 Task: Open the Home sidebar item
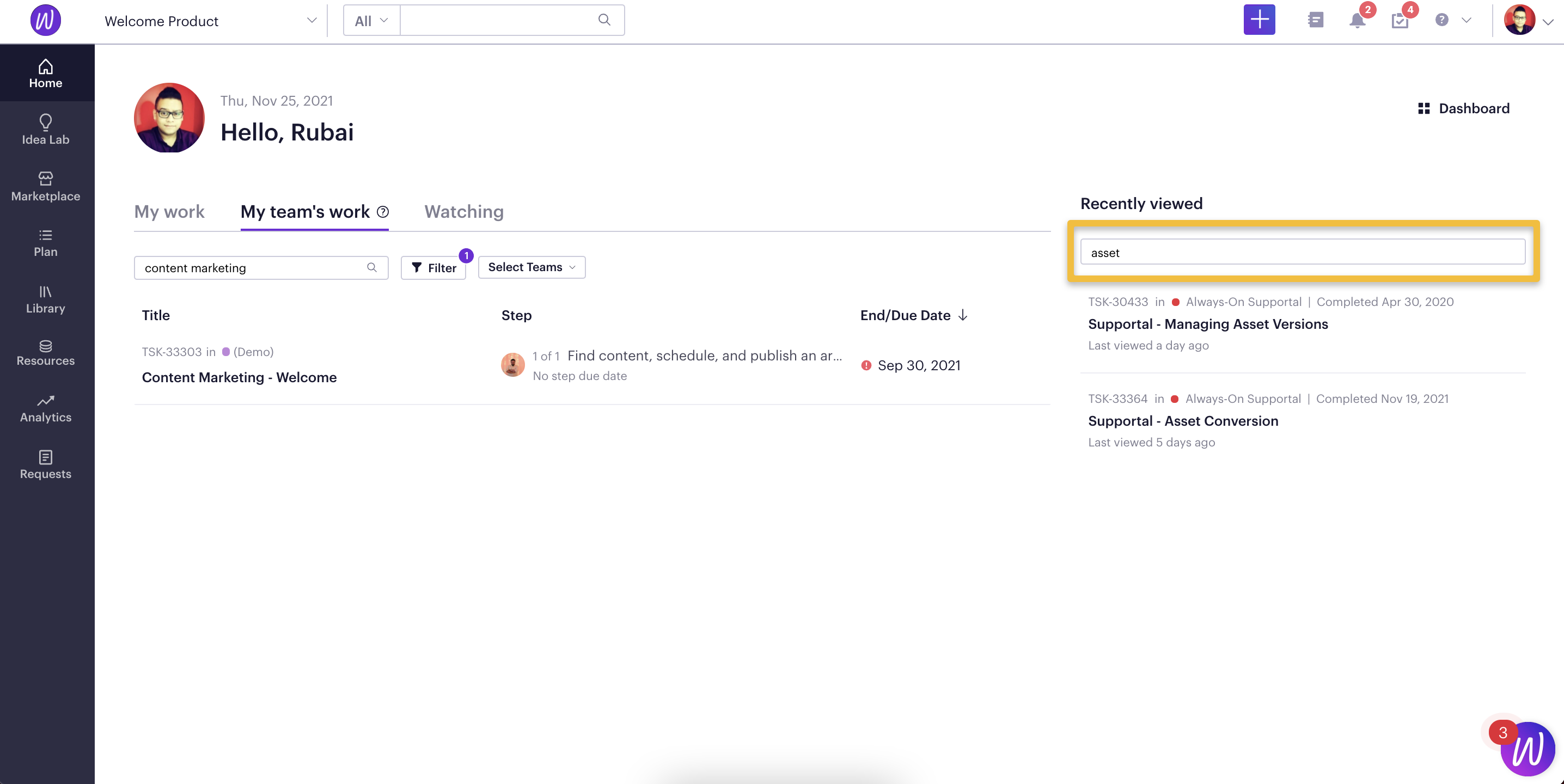(x=46, y=74)
